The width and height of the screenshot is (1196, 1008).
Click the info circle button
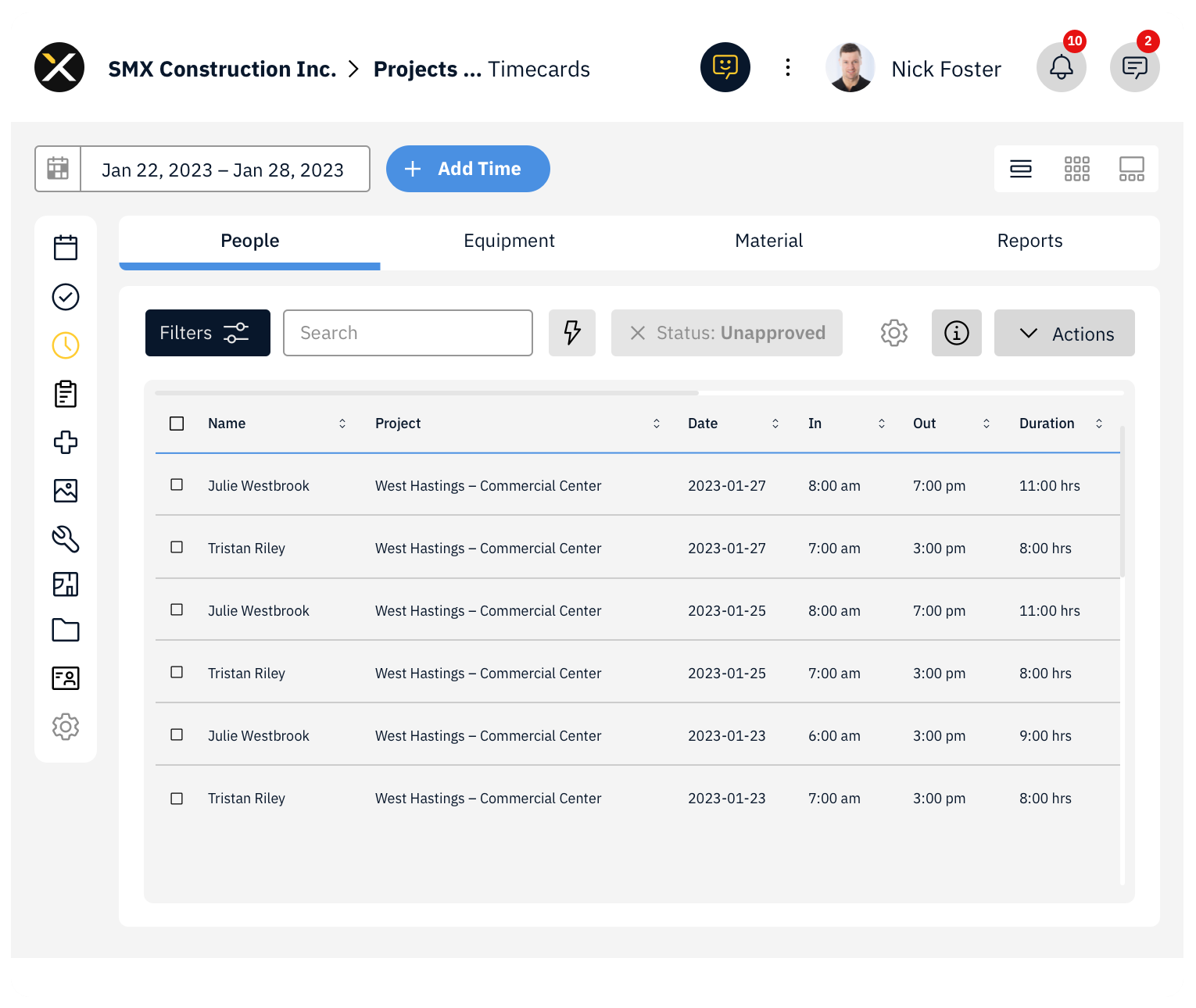click(957, 333)
